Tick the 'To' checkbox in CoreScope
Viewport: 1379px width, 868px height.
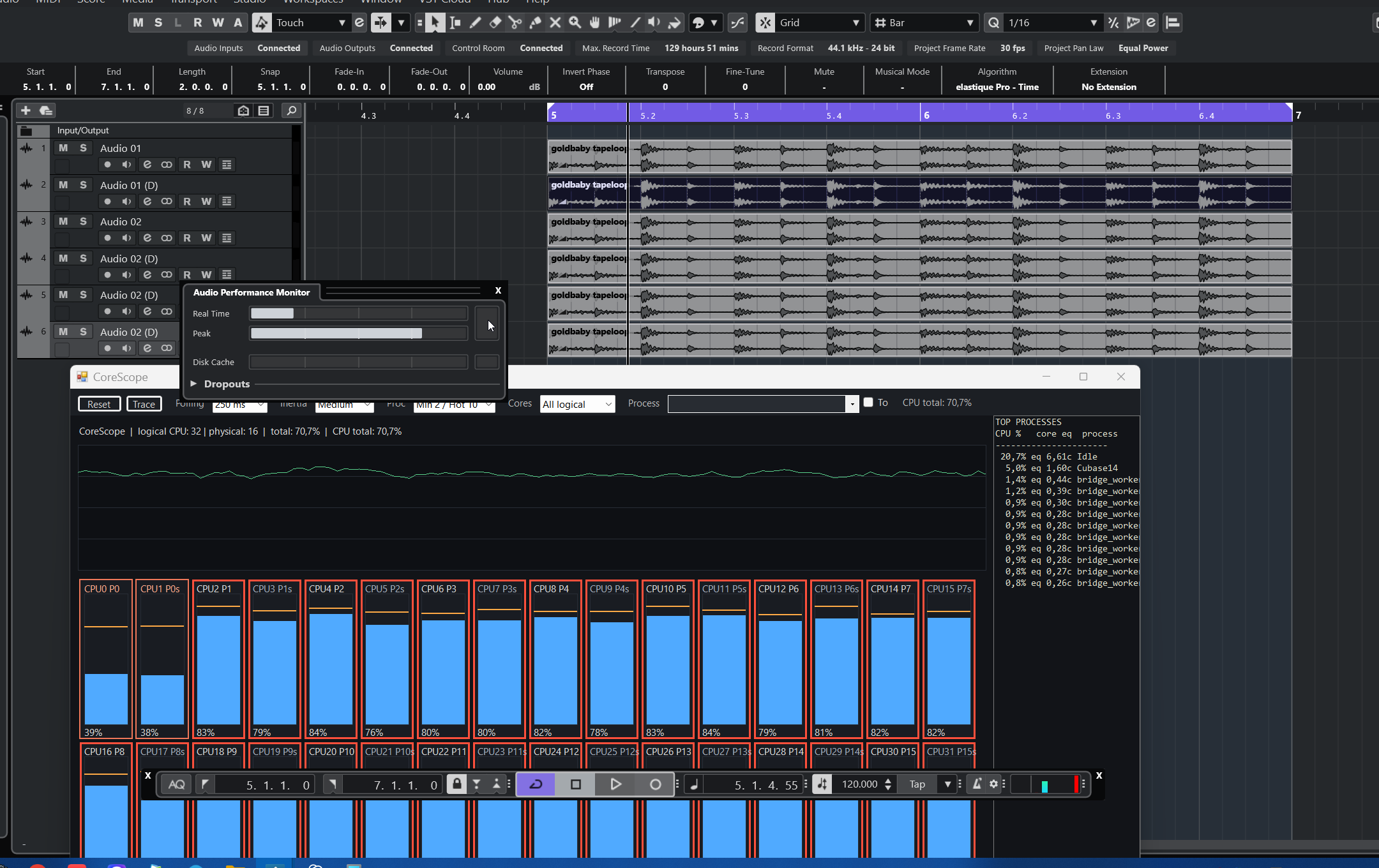(868, 403)
